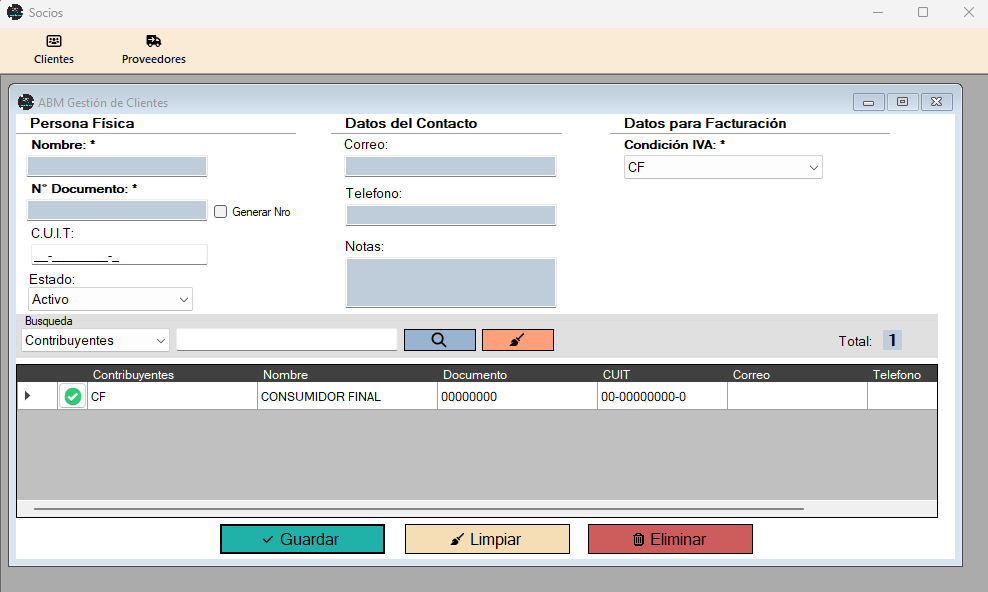The height and width of the screenshot is (592, 988).
Task: Maximize the ABM Gestión de Clientes inner window
Action: pyautogui.click(x=902, y=102)
